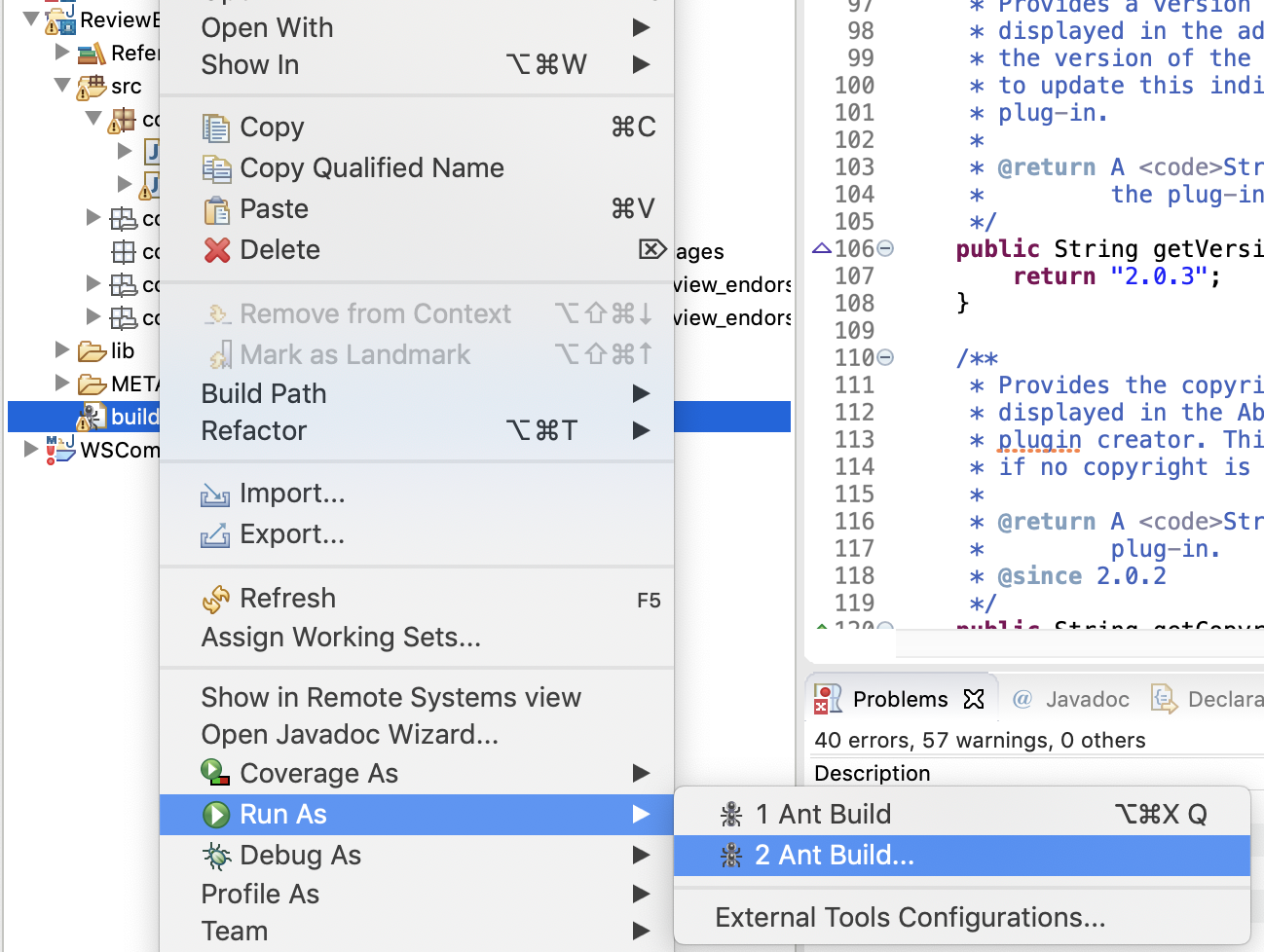Collapse the src tree node
Viewport: 1264px width, 952px height.
coord(60,86)
